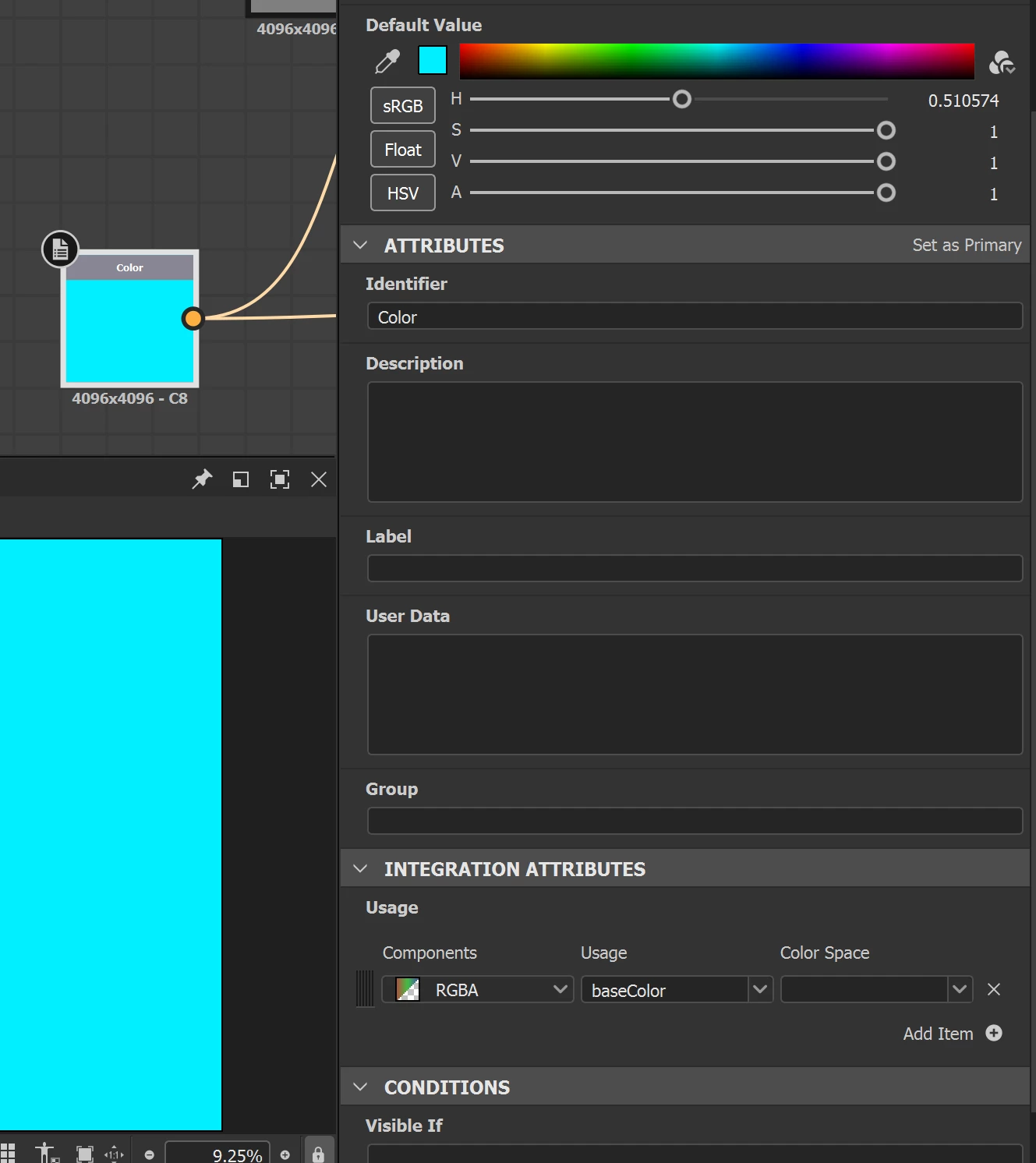Click the H value 0.510574

coord(964,101)
